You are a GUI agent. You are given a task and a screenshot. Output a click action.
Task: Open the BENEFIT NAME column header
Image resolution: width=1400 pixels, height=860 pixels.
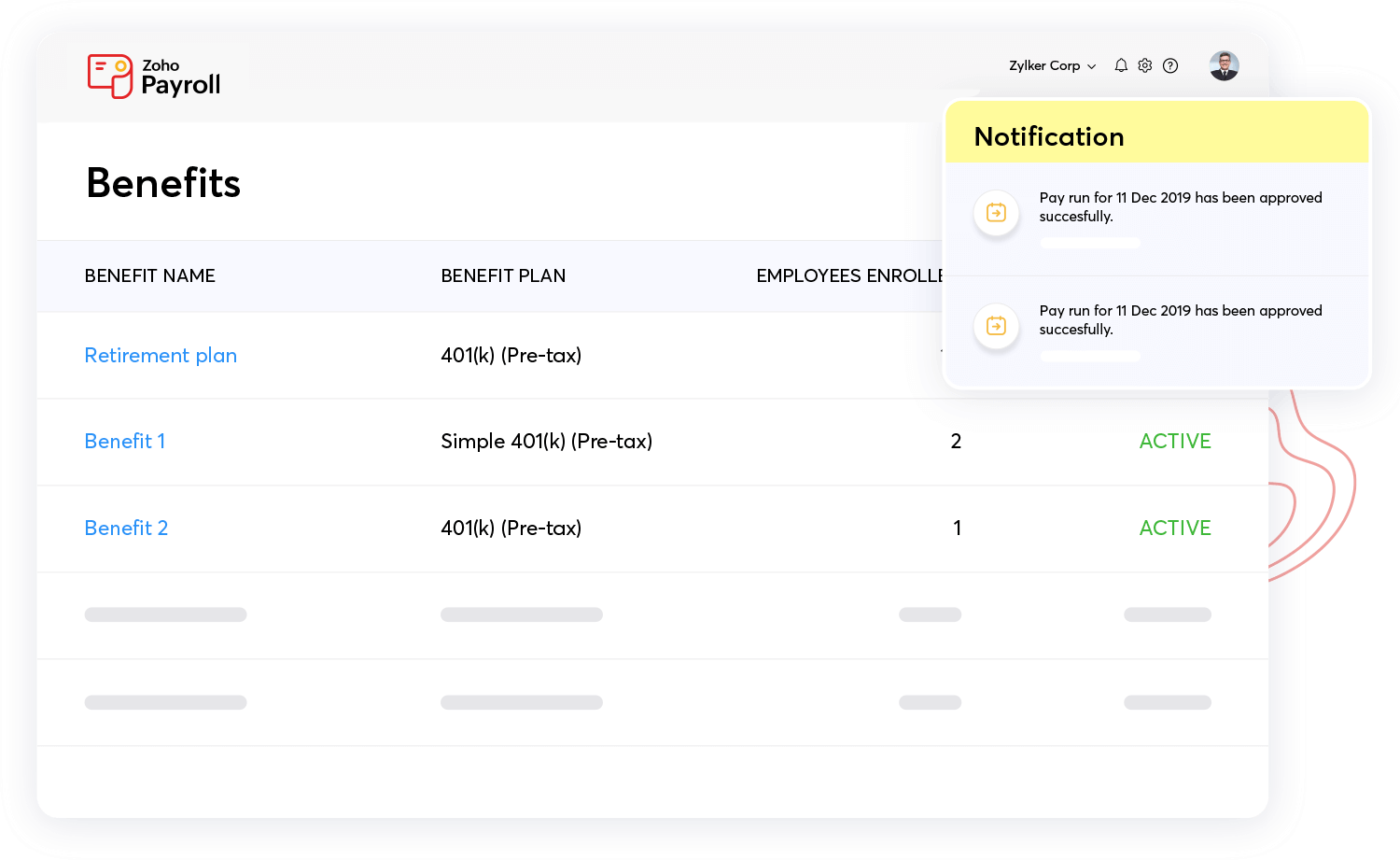click(149, 275)
